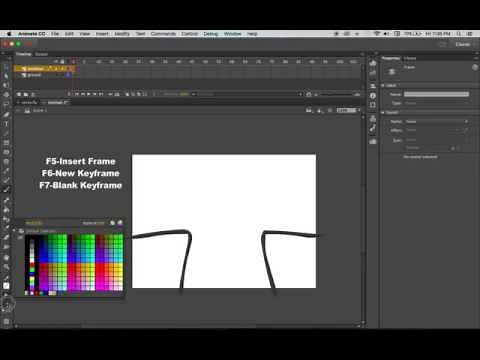This screenshot has height=360, width=480.
Task: Select the Lasso tool
Action: pos(6,105)
